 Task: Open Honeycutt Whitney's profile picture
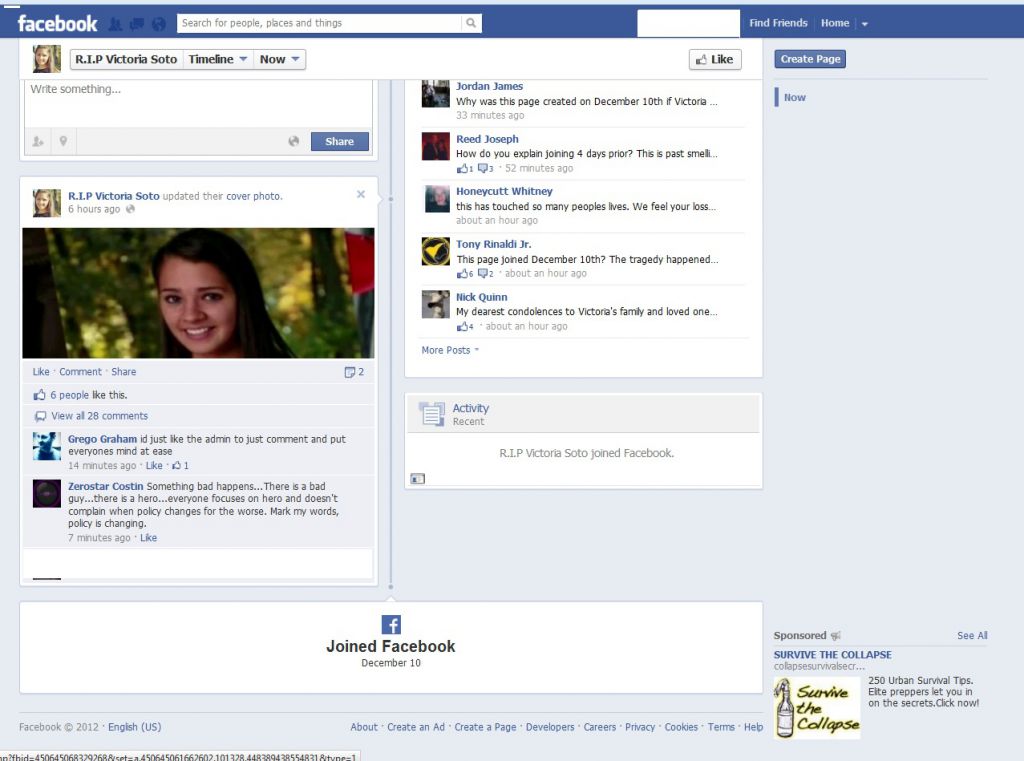(436, 199)
